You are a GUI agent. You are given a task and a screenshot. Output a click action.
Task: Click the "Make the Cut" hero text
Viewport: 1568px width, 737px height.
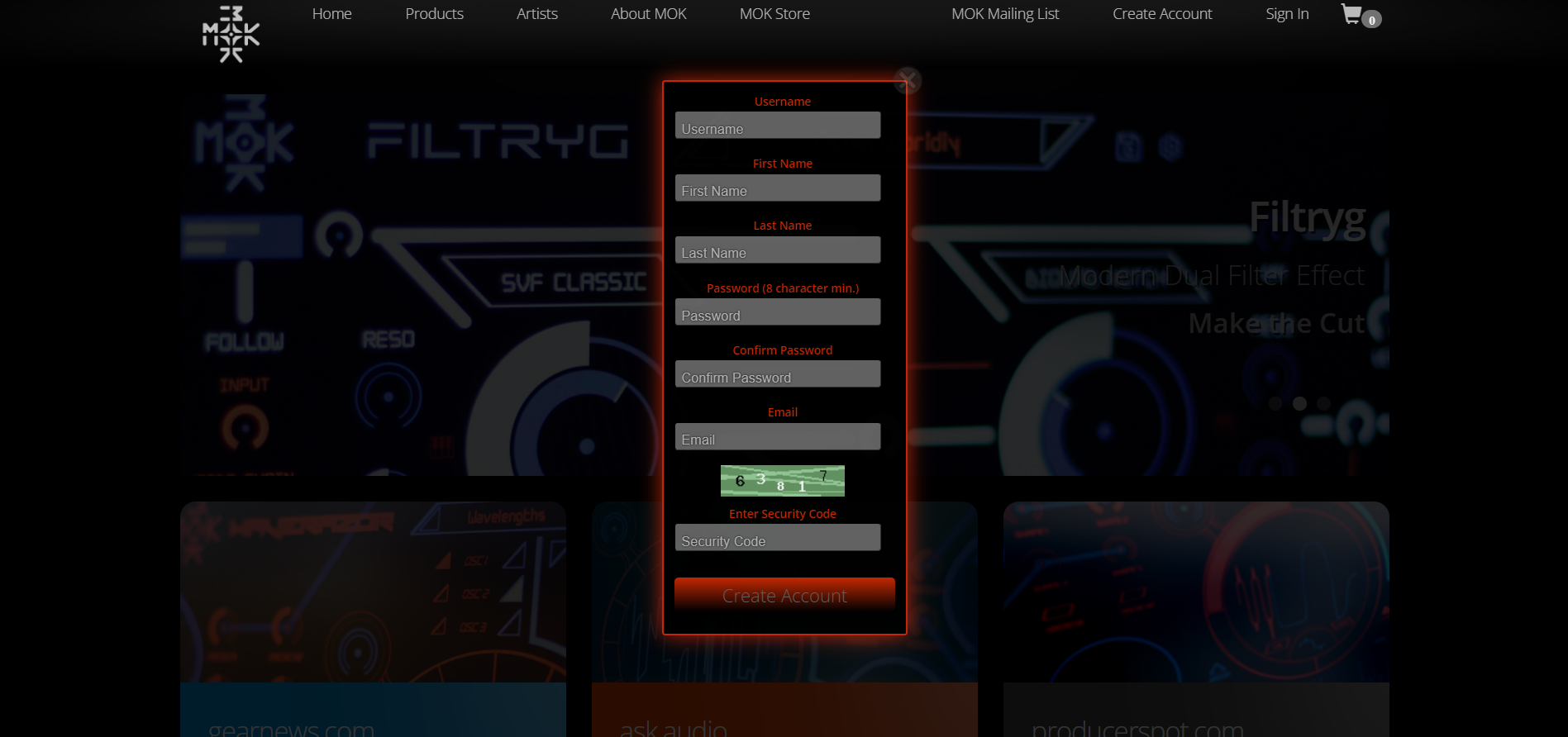[x=1276, y=323]
